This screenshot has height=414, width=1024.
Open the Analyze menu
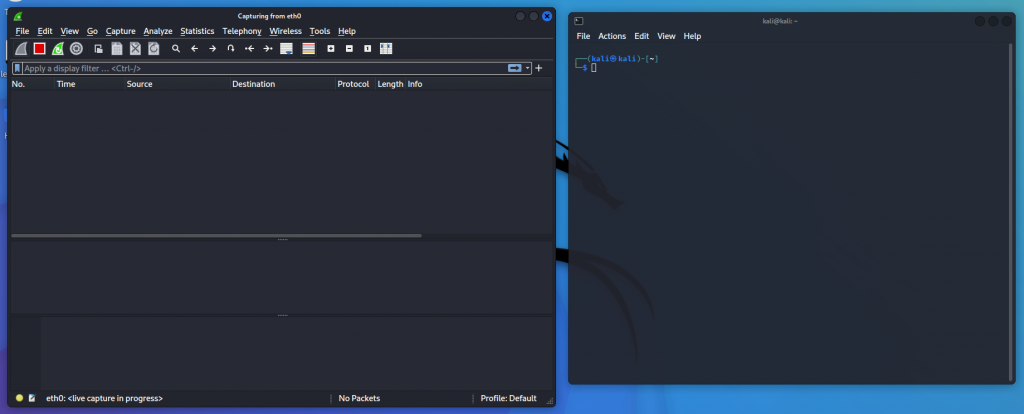158,31
